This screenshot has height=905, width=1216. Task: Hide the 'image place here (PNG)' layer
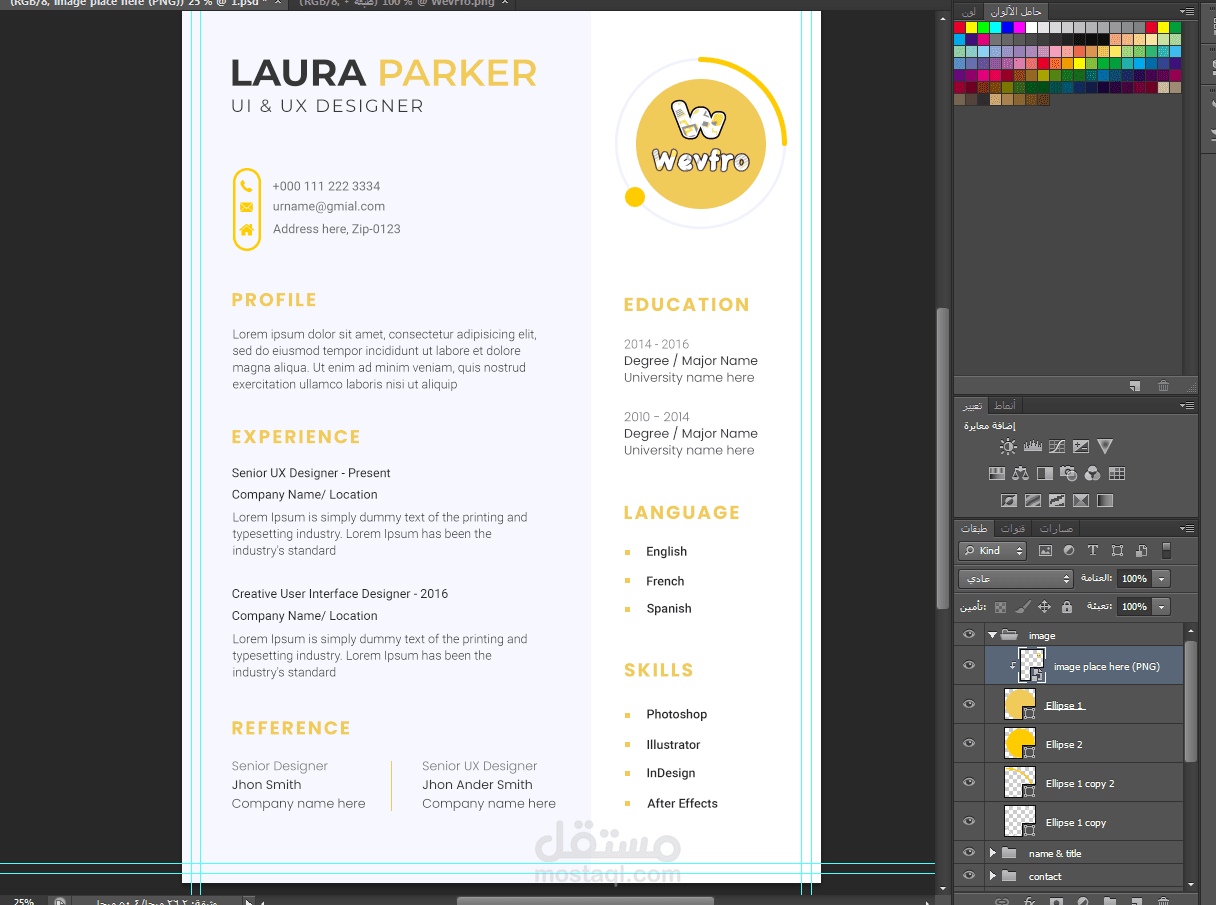[968, 665]
